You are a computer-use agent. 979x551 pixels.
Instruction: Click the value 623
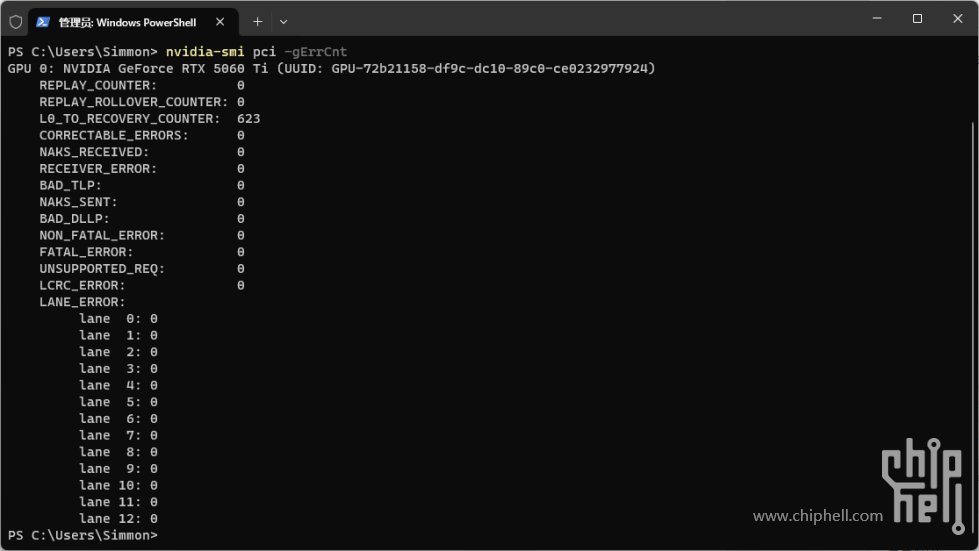248,119
